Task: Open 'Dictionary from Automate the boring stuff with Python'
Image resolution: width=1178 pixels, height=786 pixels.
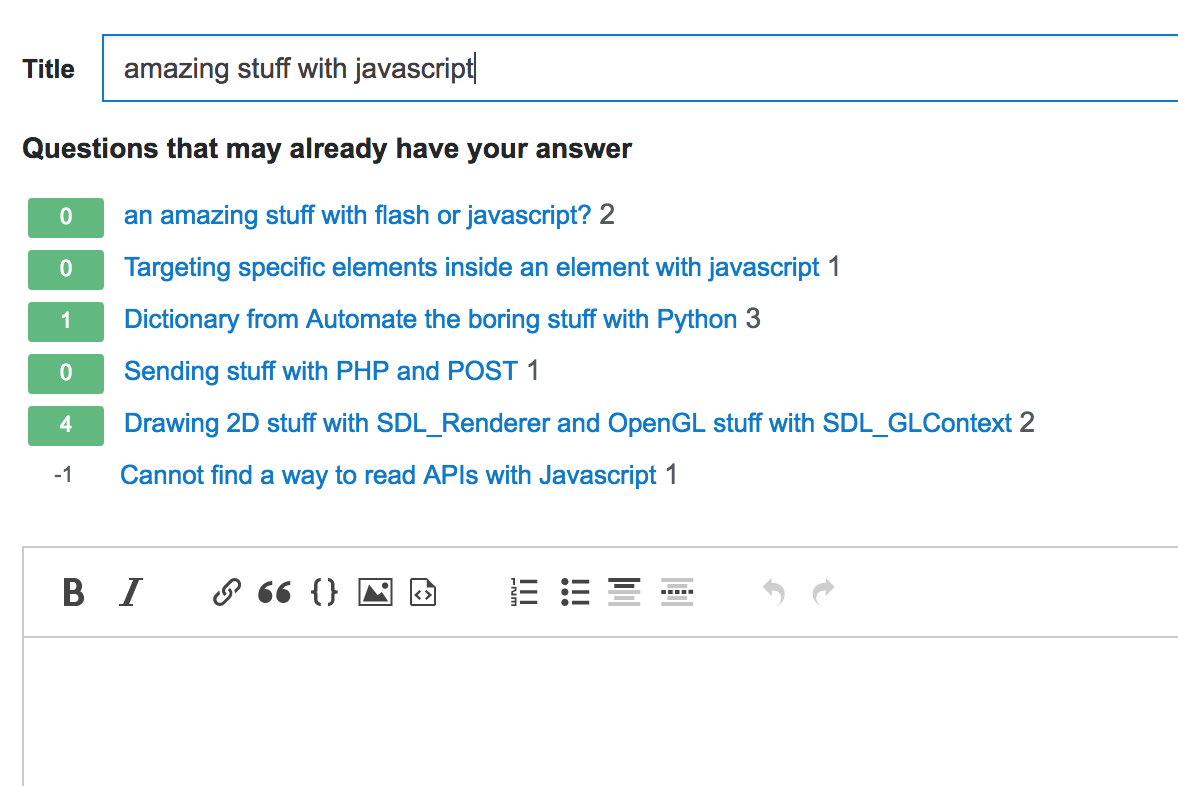Action: [x=433, y=319]
